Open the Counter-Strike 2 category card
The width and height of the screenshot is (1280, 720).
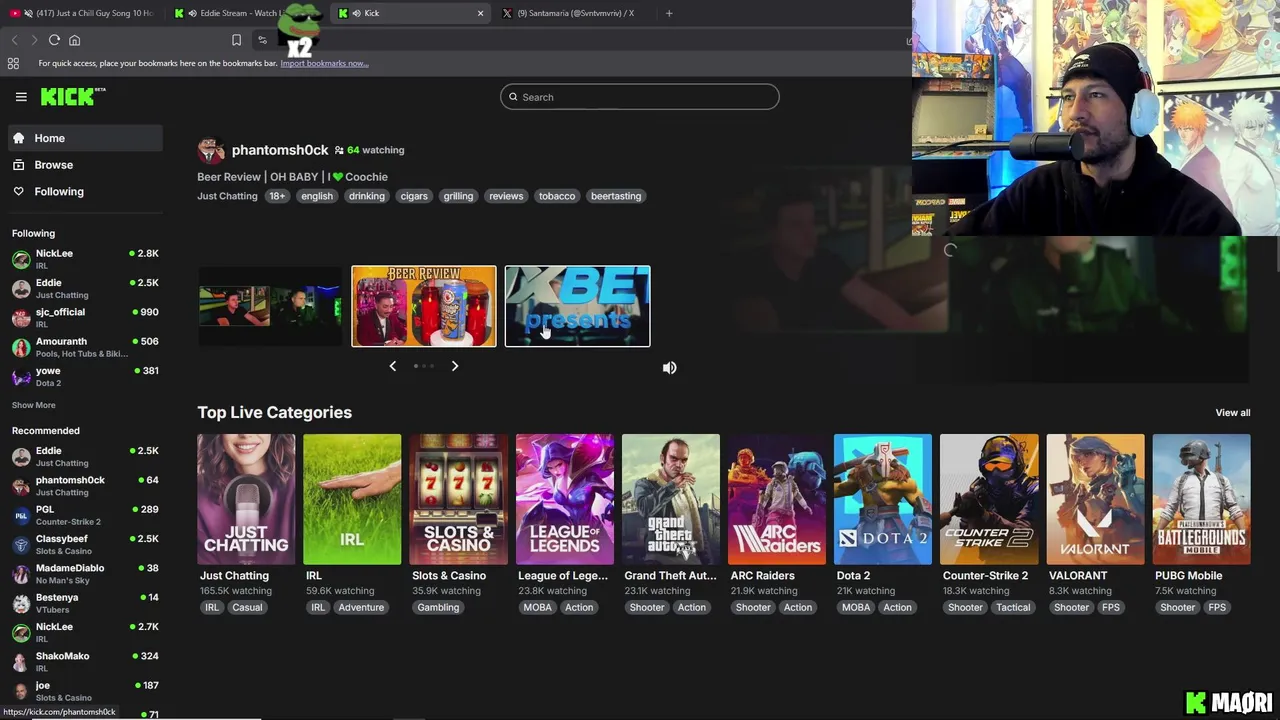click(x=989, y=499)
